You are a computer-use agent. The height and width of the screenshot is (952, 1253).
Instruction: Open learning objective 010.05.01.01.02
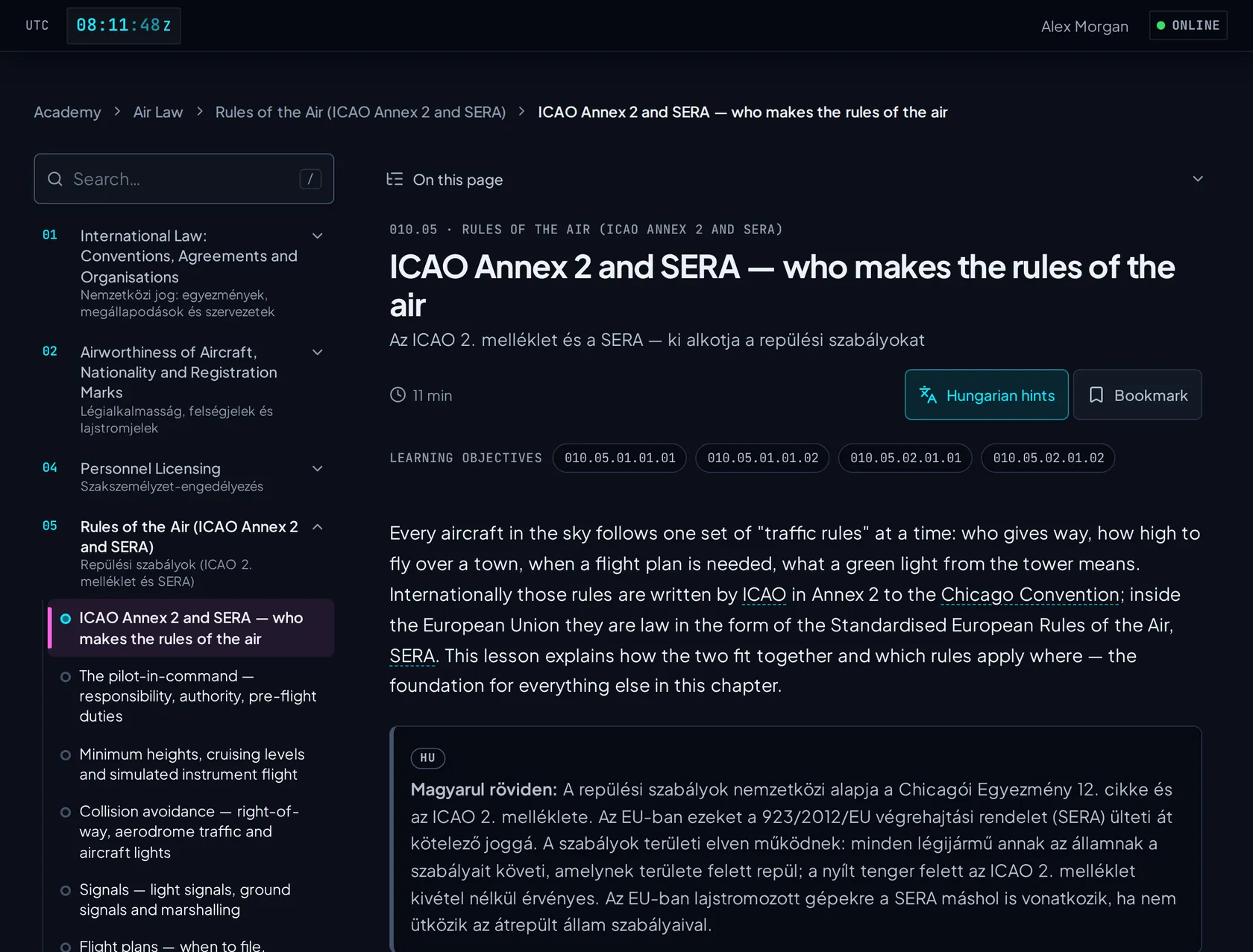[x=763, y=458]
